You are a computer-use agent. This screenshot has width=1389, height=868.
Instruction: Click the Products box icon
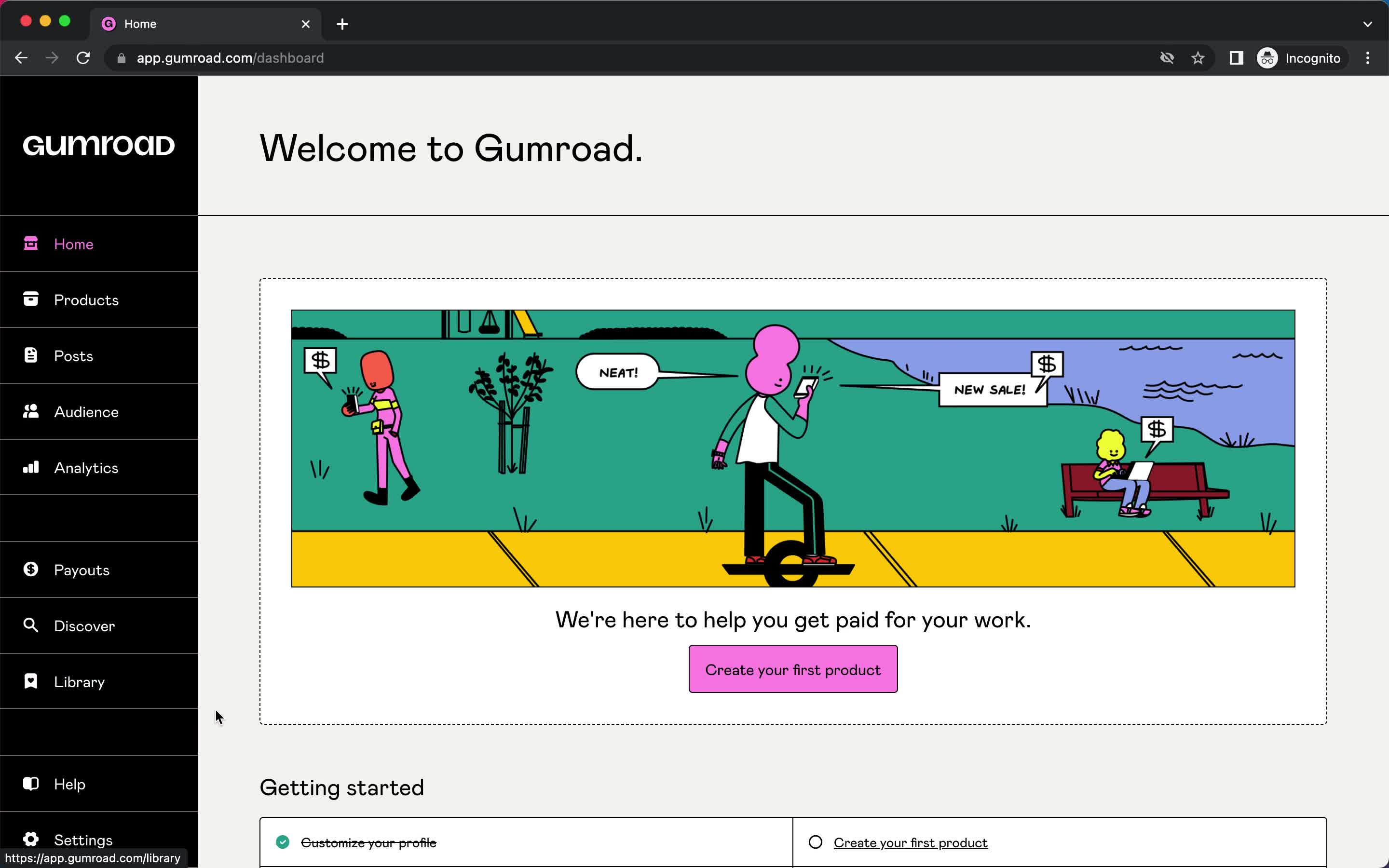pyautogui.click(x=30, y=299)
